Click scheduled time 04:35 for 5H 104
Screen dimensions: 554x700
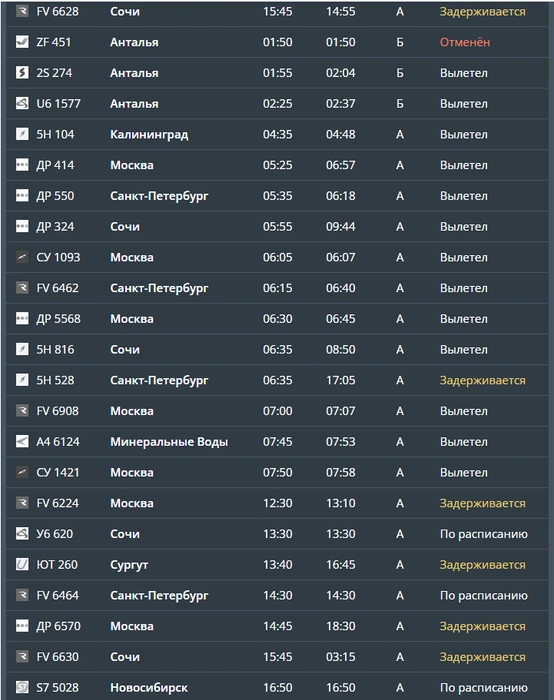278,134
